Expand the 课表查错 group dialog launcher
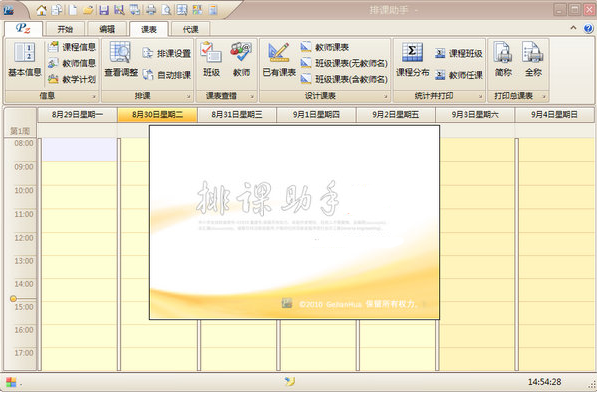Viewport: 597px width, 394px height. [x=252, y=96]
